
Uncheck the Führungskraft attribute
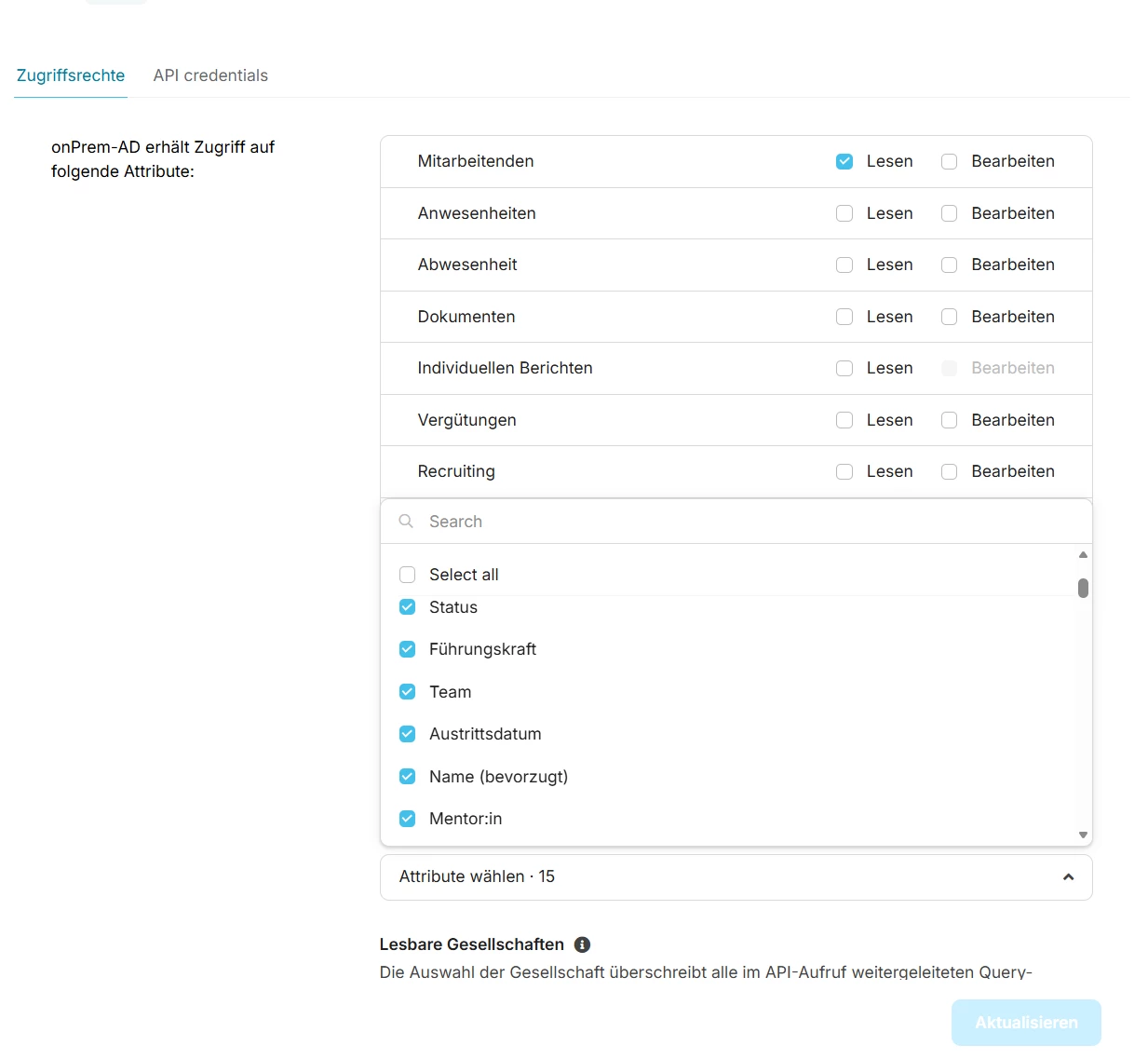click(407, 649)
